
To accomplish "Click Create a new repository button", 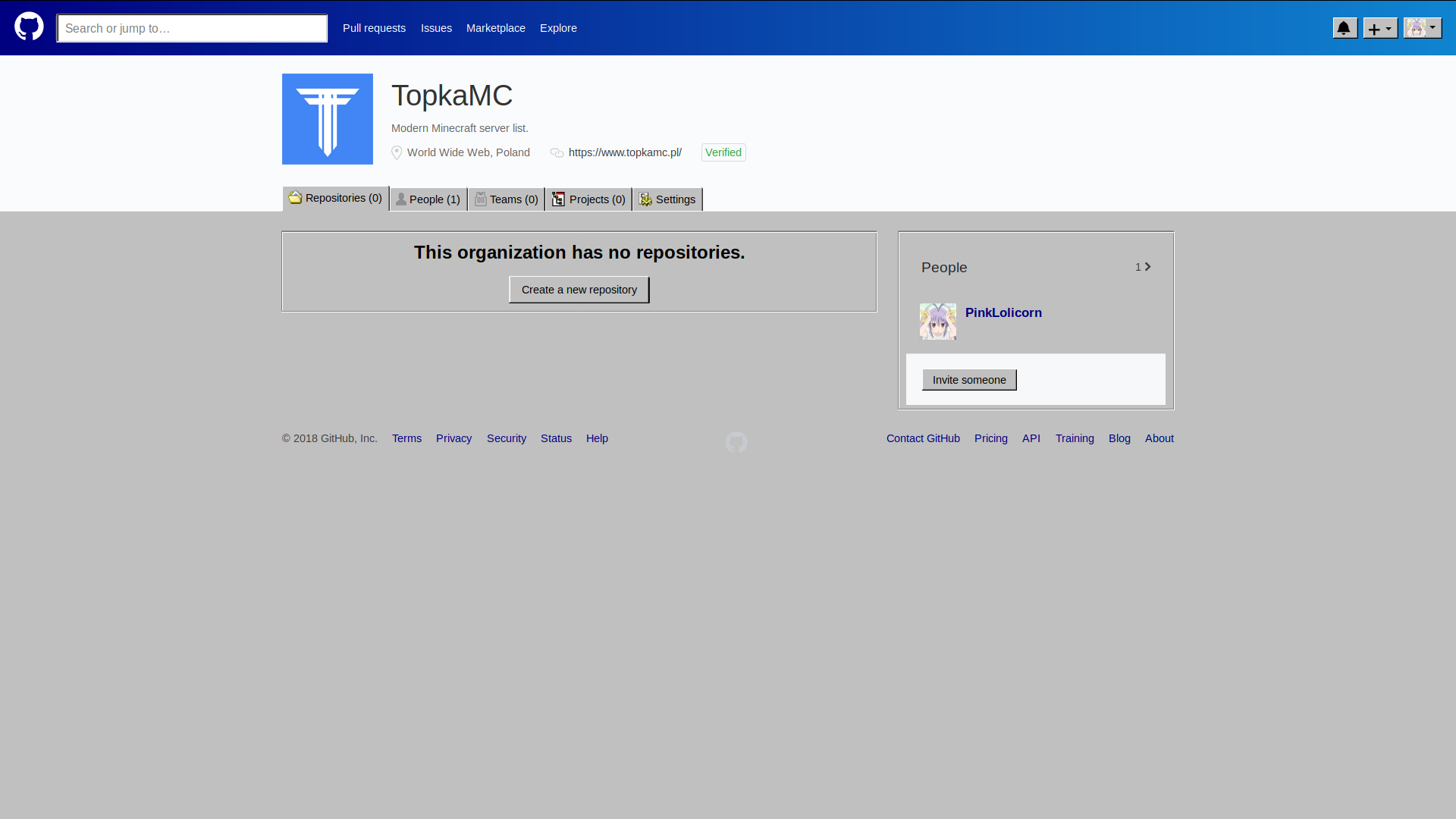I will 579,290.
